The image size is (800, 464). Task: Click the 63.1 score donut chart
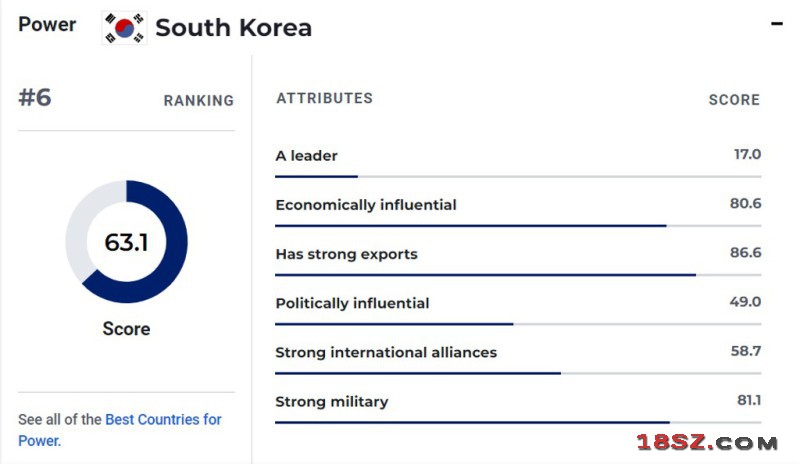click(x=127, y=241)
